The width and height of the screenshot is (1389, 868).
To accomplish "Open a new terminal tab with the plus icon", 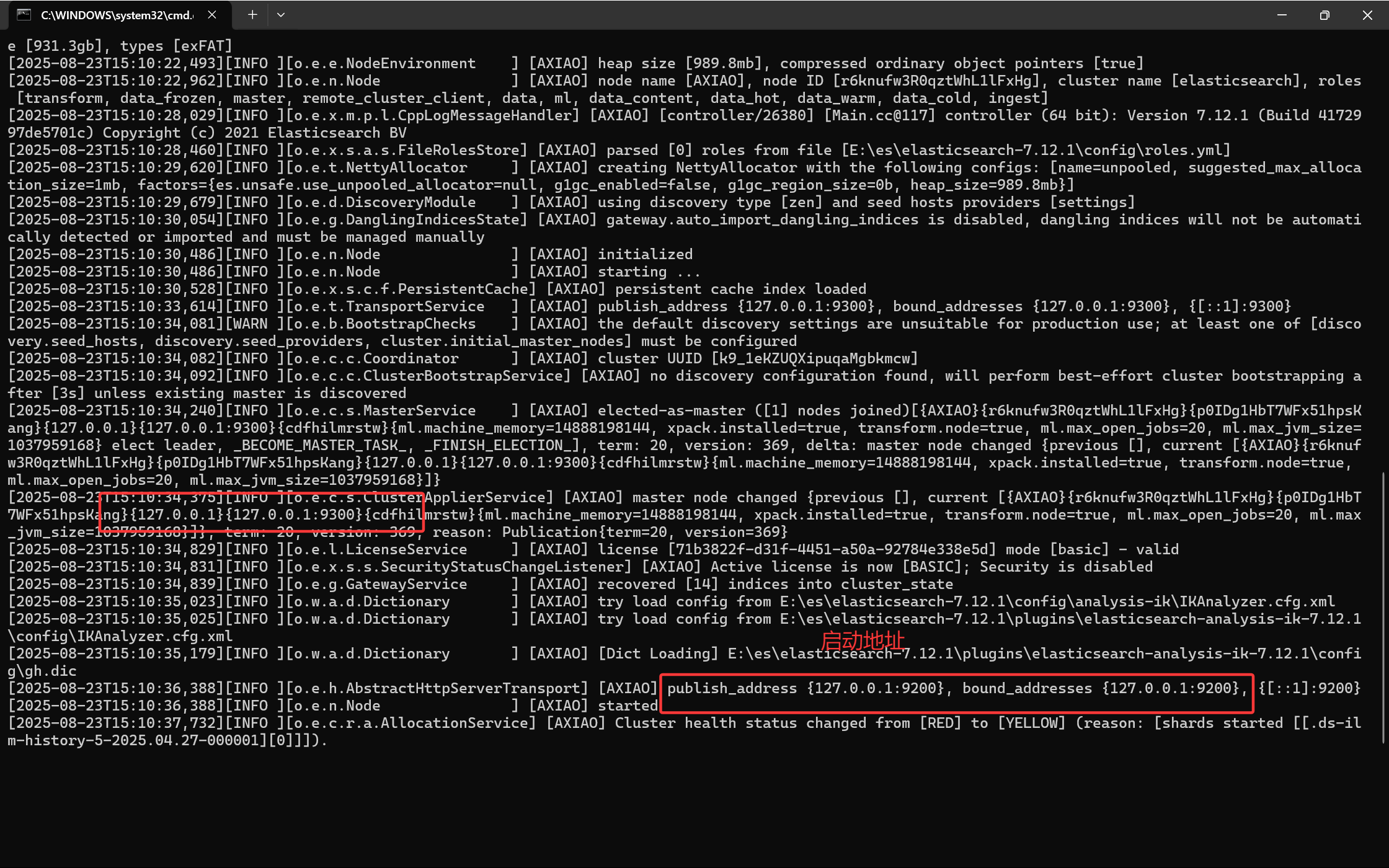I will [x=252, y=14].
